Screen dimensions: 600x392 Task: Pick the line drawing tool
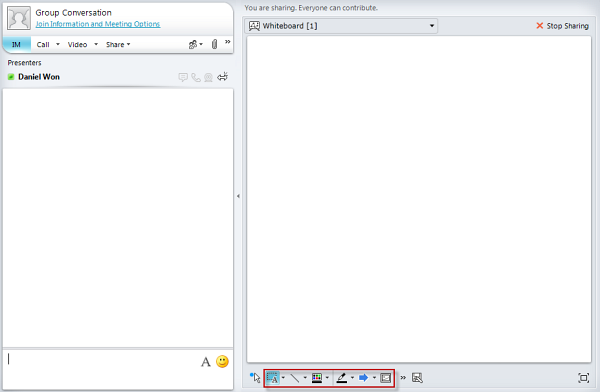[x=295, y=378]
